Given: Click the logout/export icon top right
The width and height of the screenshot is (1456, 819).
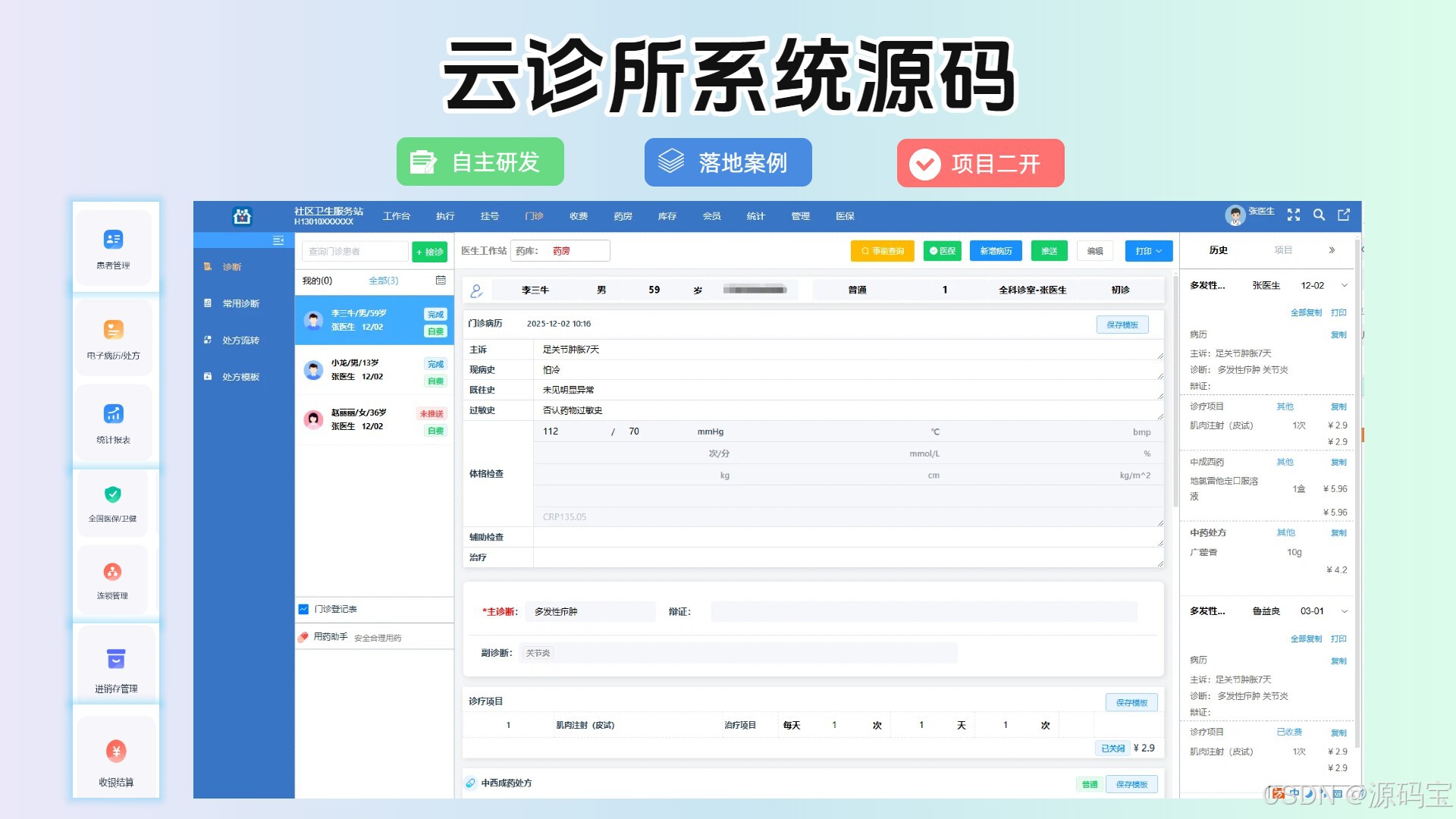Looking at the screenshot, I should point(1344,215).
